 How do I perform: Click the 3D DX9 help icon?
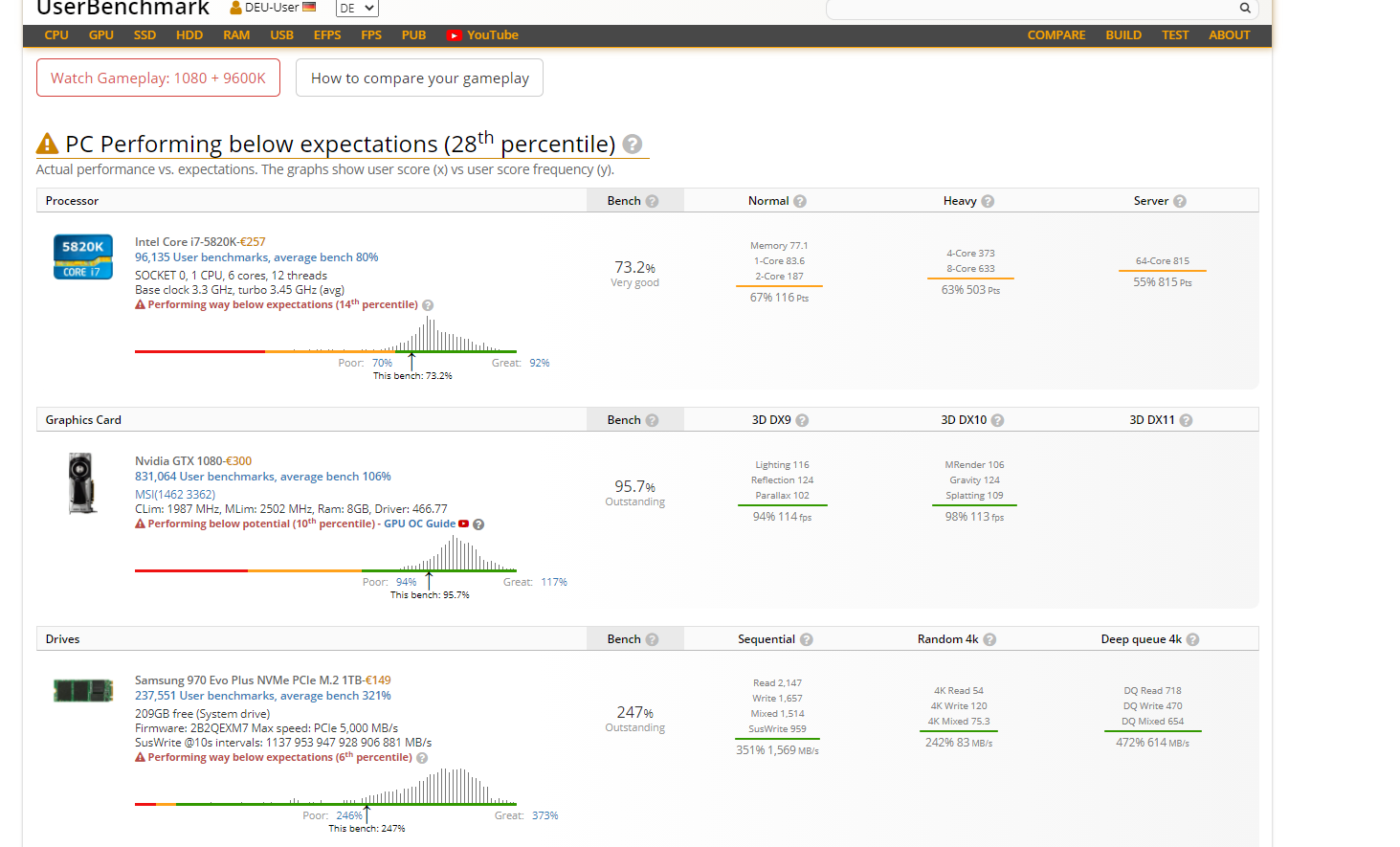point(802,420)
